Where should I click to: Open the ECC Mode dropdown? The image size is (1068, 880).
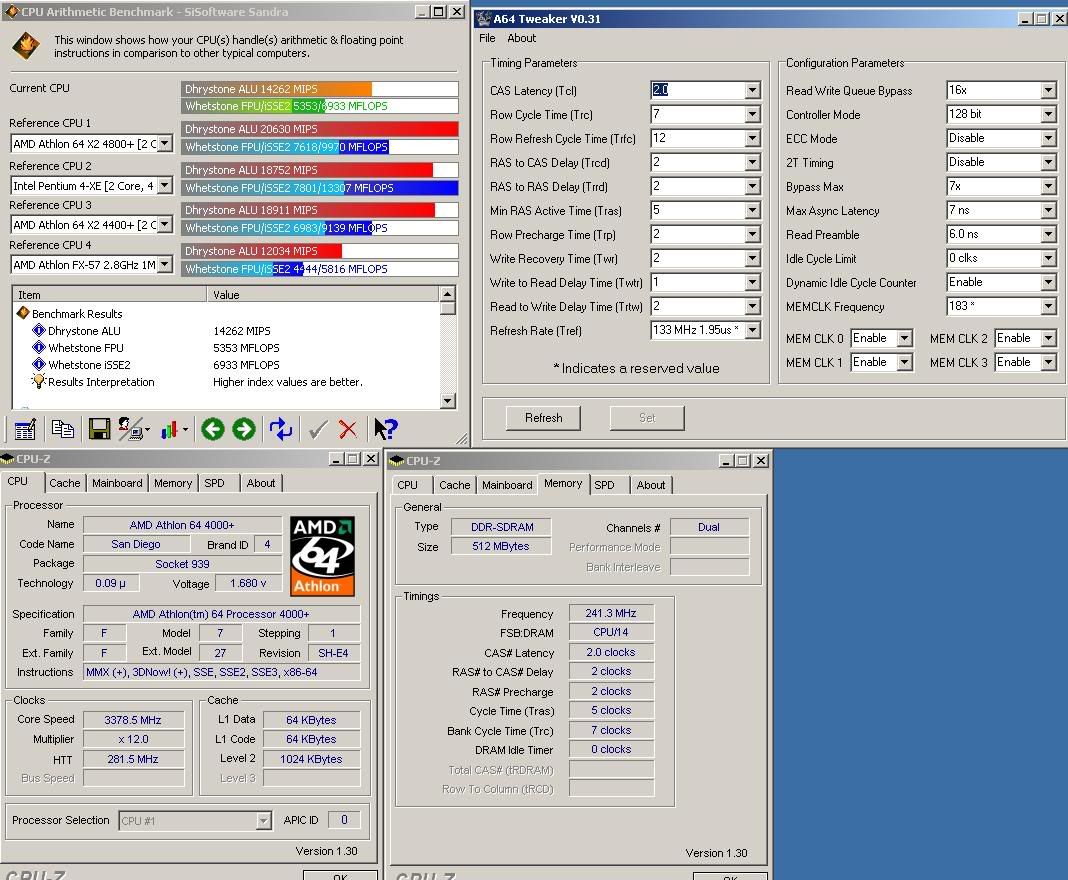(1049, 138)
